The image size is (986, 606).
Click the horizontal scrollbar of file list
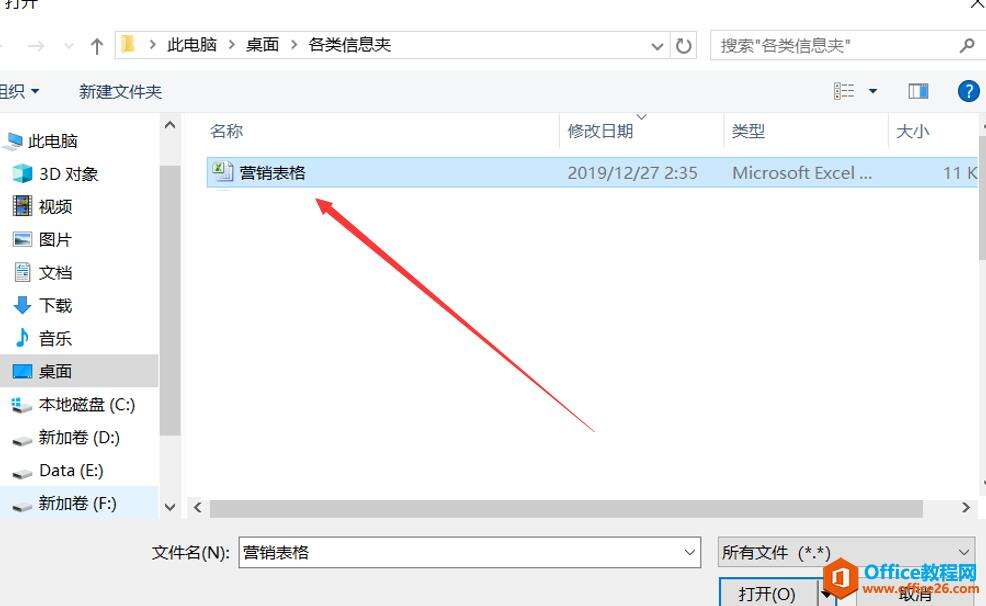(566, 508)
